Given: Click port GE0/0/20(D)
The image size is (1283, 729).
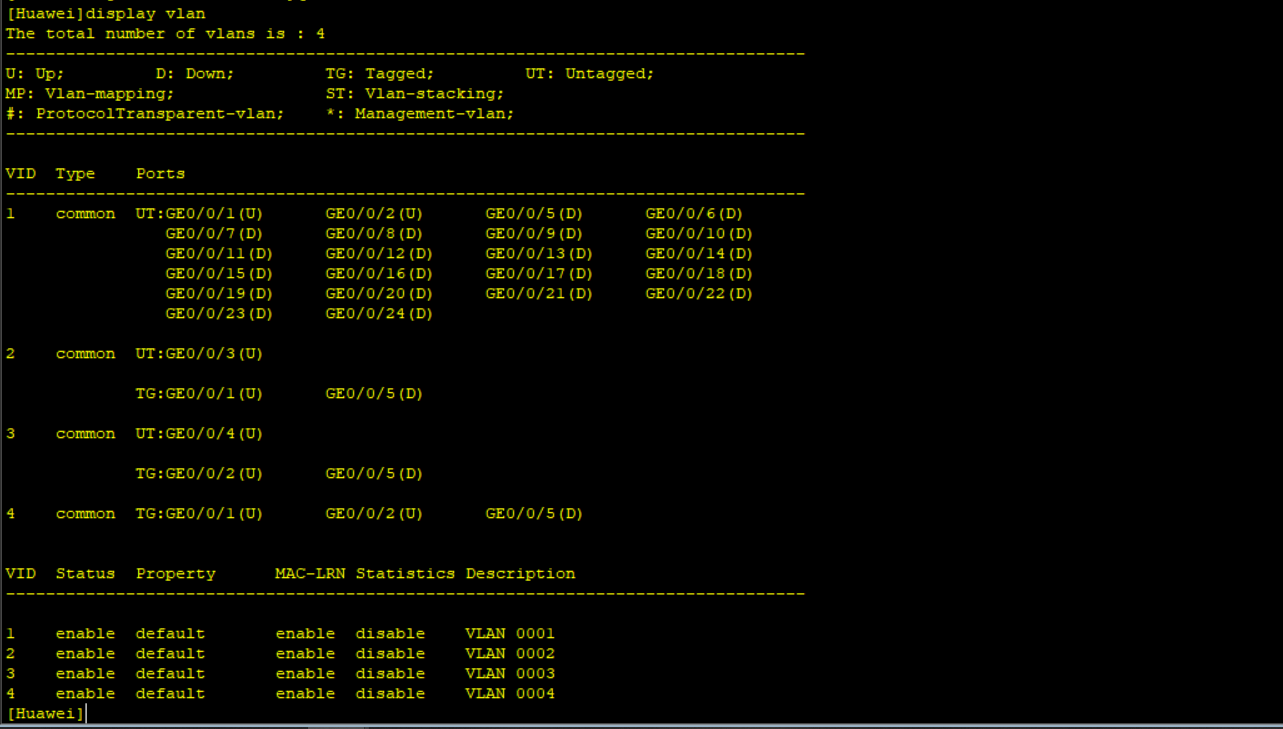Looking at the screenshot, I should click(x=379, y=293).
